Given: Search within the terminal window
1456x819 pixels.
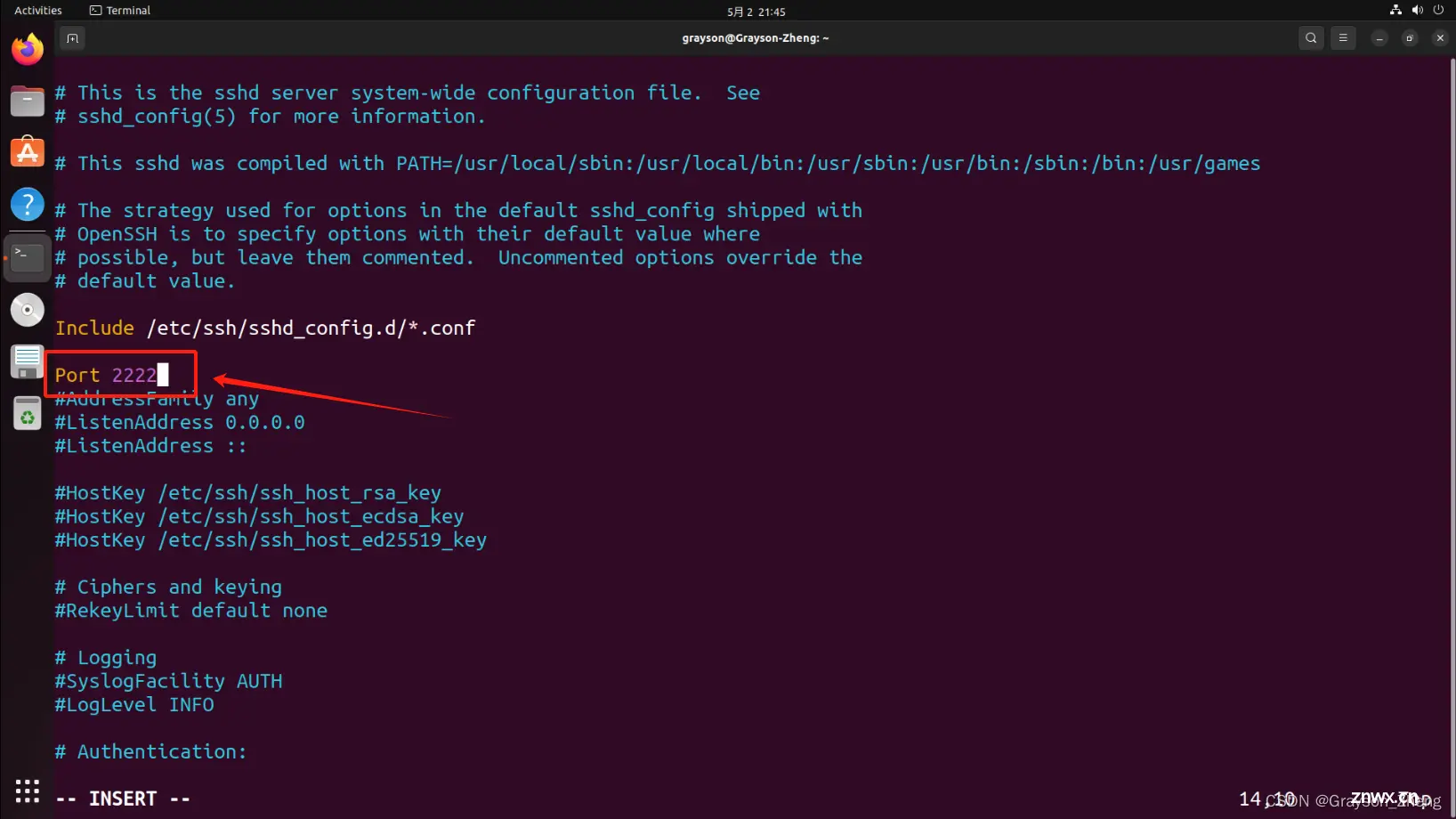Looking at the screenshot, I should (x=1311, y=38).
